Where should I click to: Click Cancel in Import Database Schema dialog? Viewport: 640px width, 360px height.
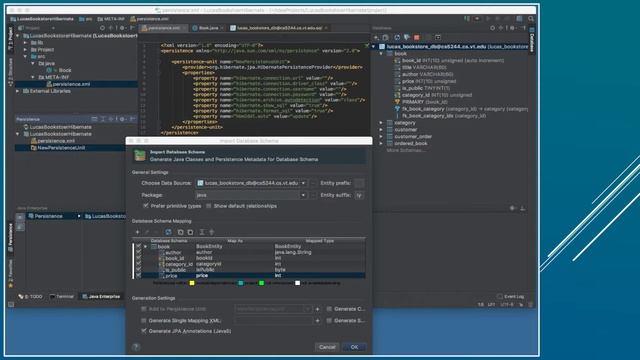[x=327, y=347]
